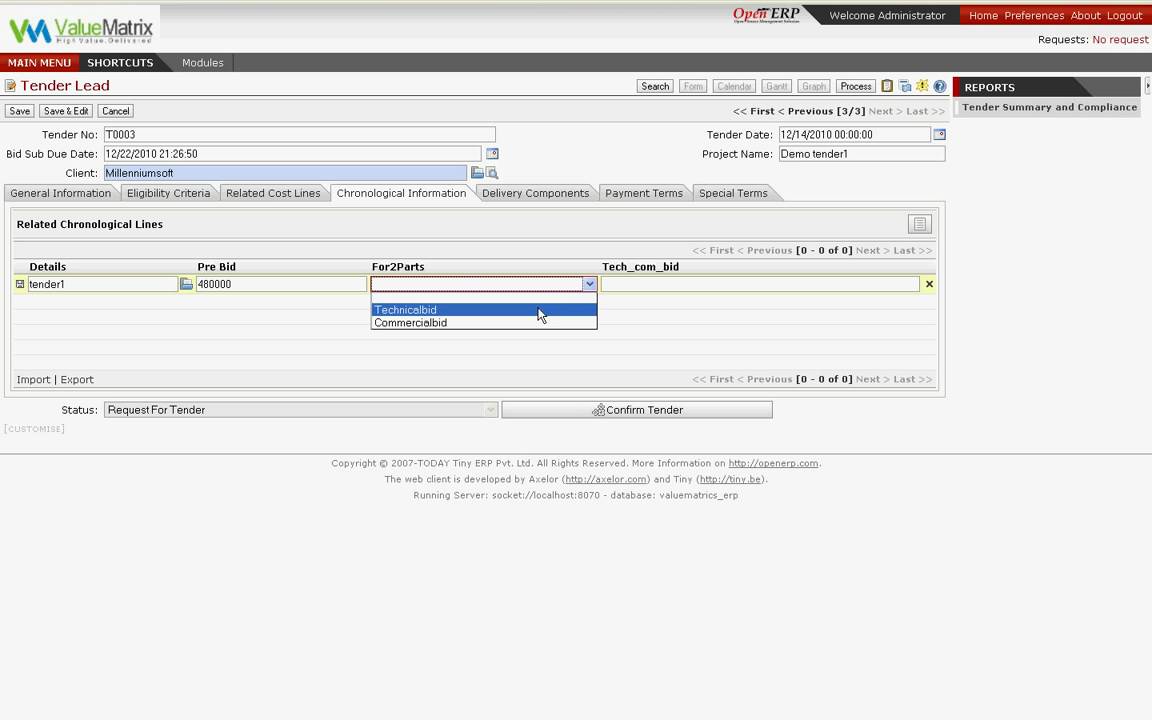
Task: Click the Tech_com_bid input field
Action: pyautogui.click(x=760, y=284)
